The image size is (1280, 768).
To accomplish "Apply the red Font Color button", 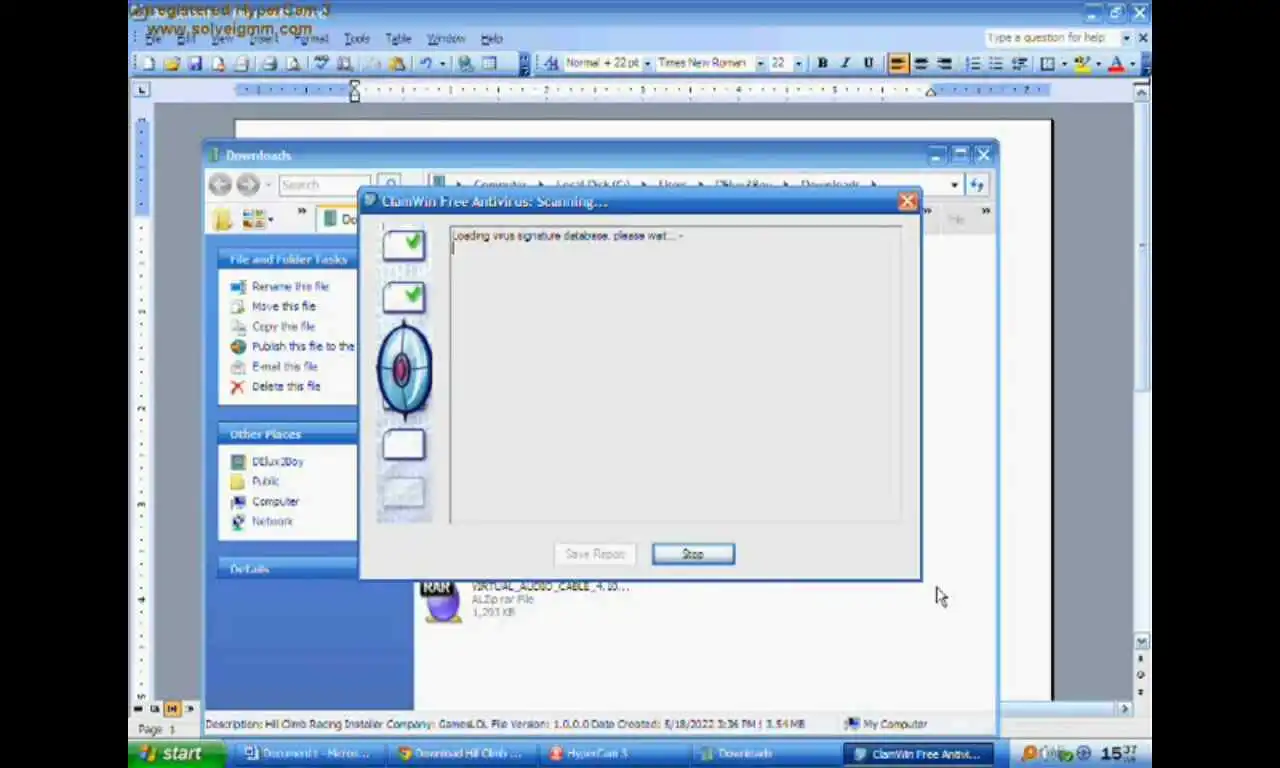I will pyautogui.click(x=1117, y=63).
